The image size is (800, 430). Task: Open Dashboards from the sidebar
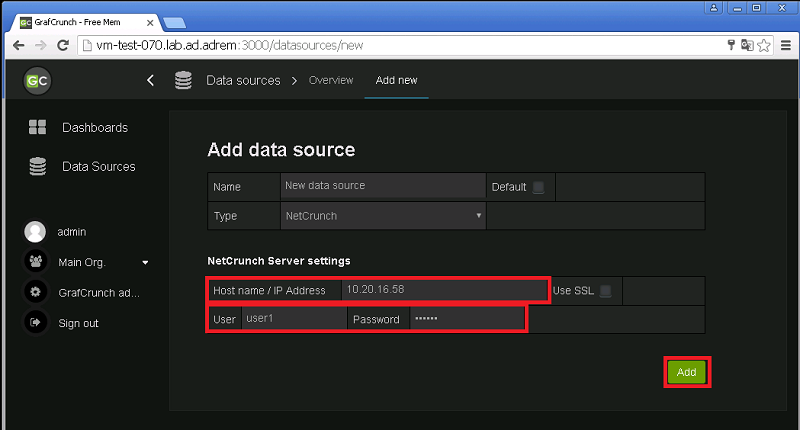(95, 128)
